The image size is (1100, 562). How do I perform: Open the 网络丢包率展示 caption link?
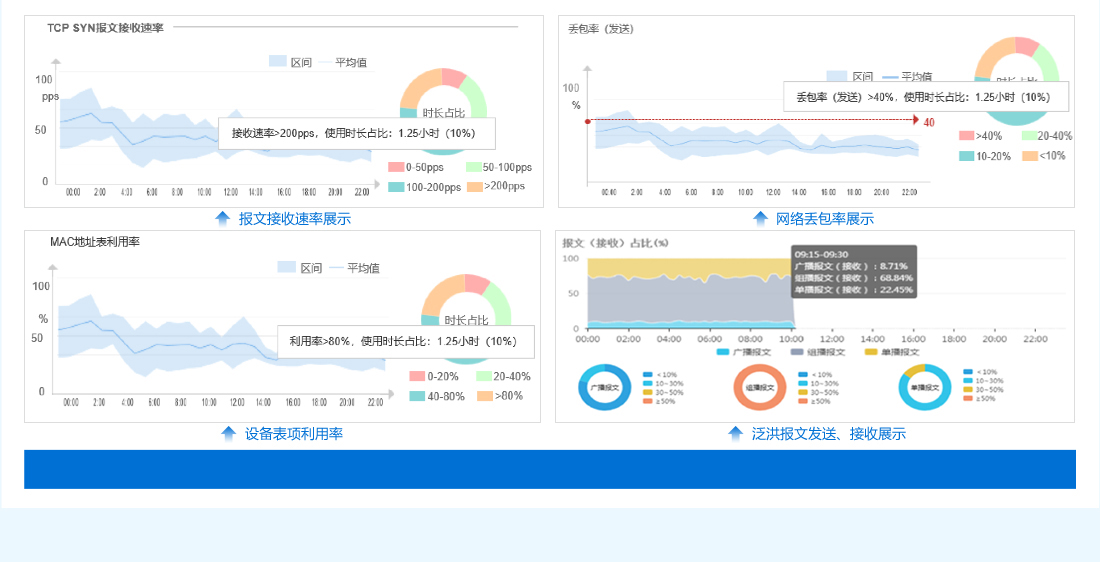824,218
